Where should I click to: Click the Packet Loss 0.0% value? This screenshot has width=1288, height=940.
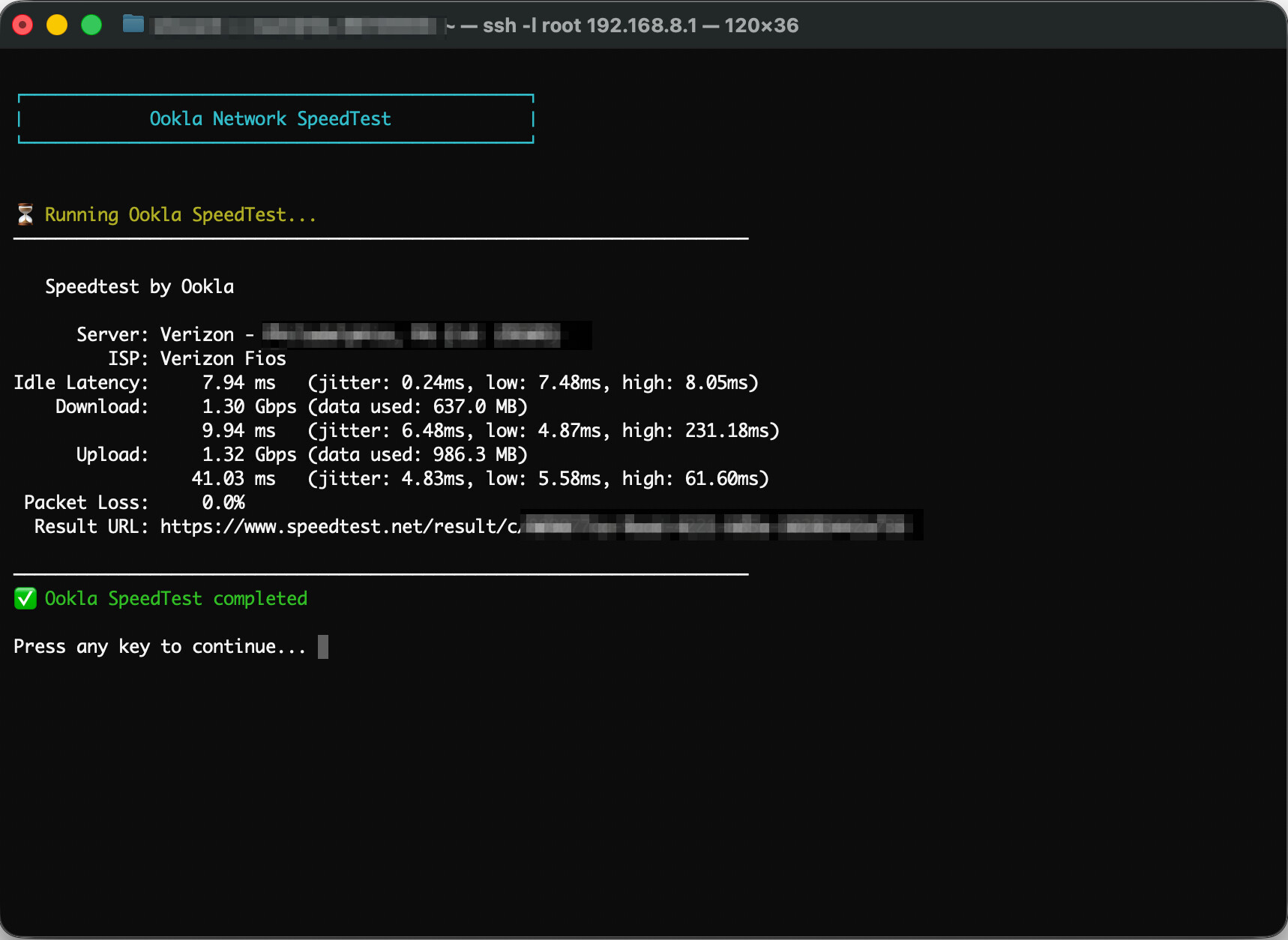(223, 503)
